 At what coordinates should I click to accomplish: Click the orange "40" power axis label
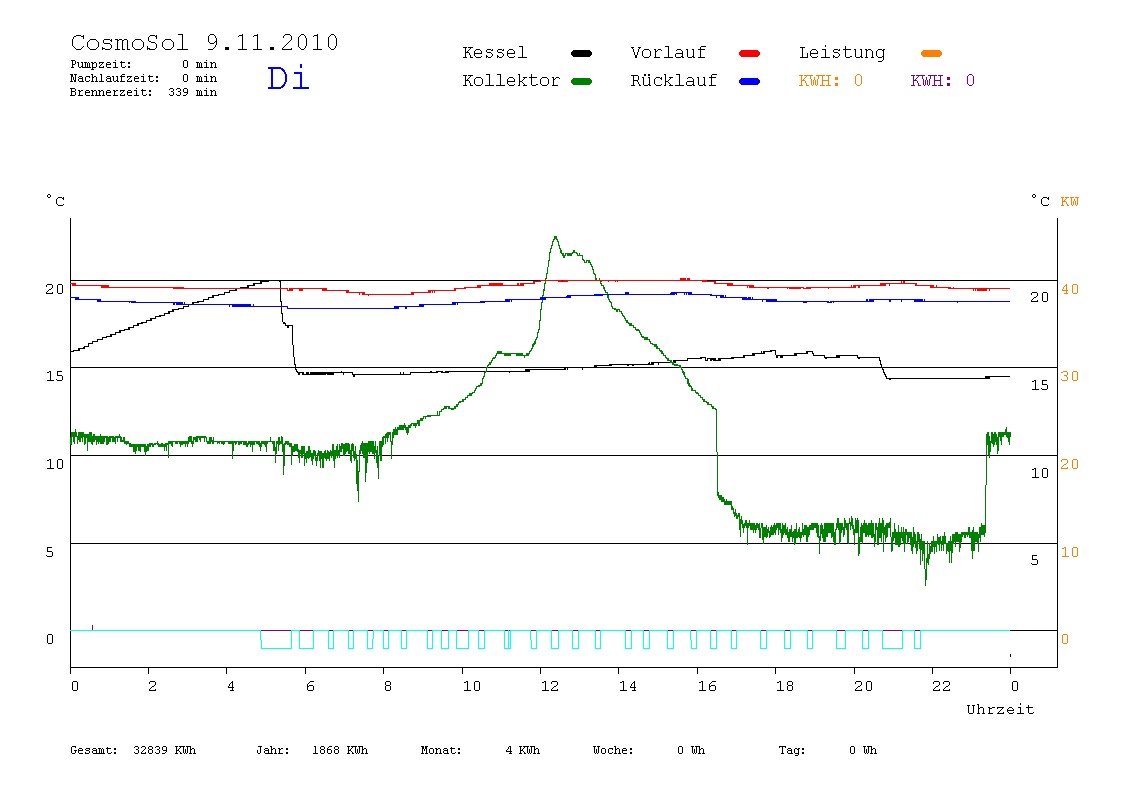tap(1070, 289)
